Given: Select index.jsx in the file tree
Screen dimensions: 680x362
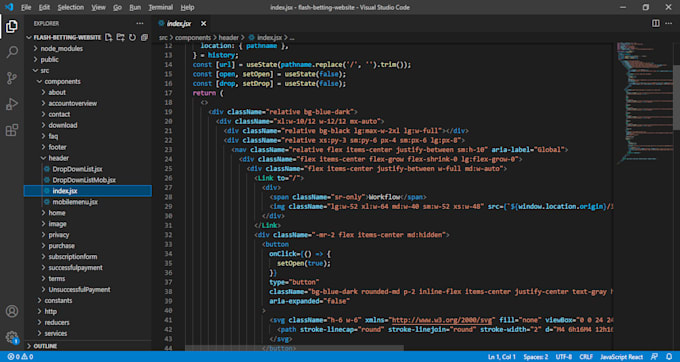Looking at the screenshot, I should (x=88, y=191).
